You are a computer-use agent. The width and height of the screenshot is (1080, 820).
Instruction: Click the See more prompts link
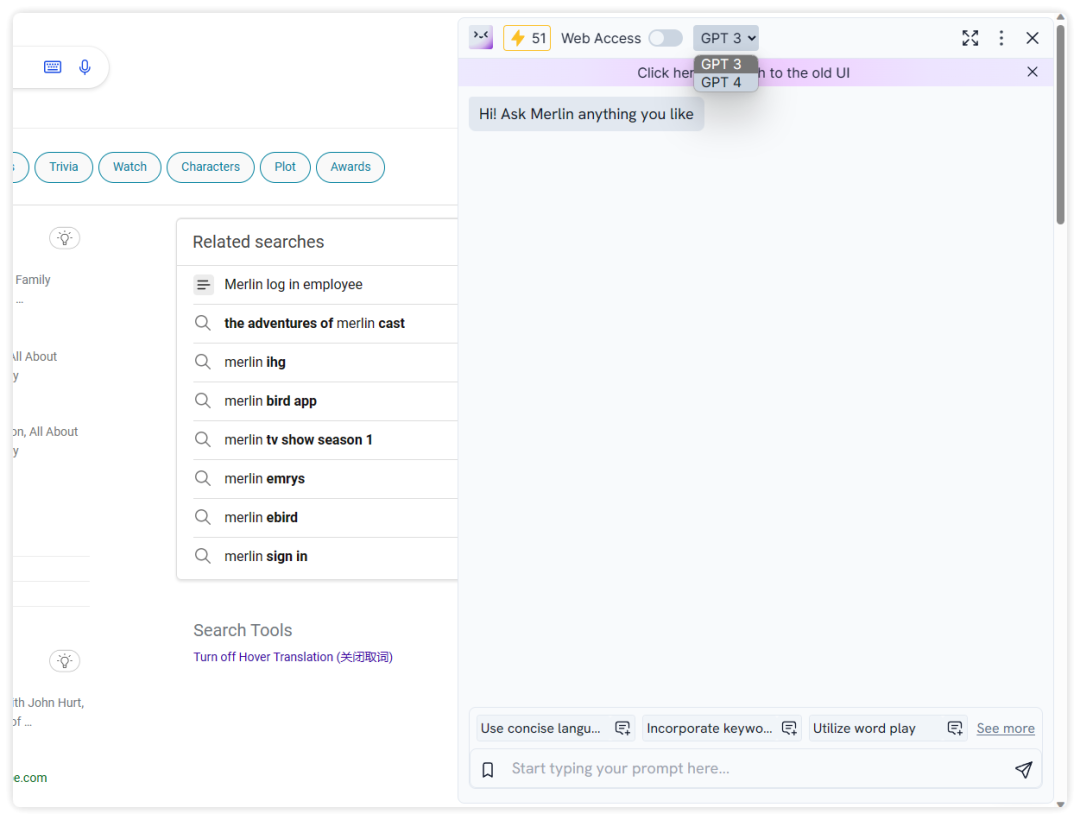point(1005,728)
